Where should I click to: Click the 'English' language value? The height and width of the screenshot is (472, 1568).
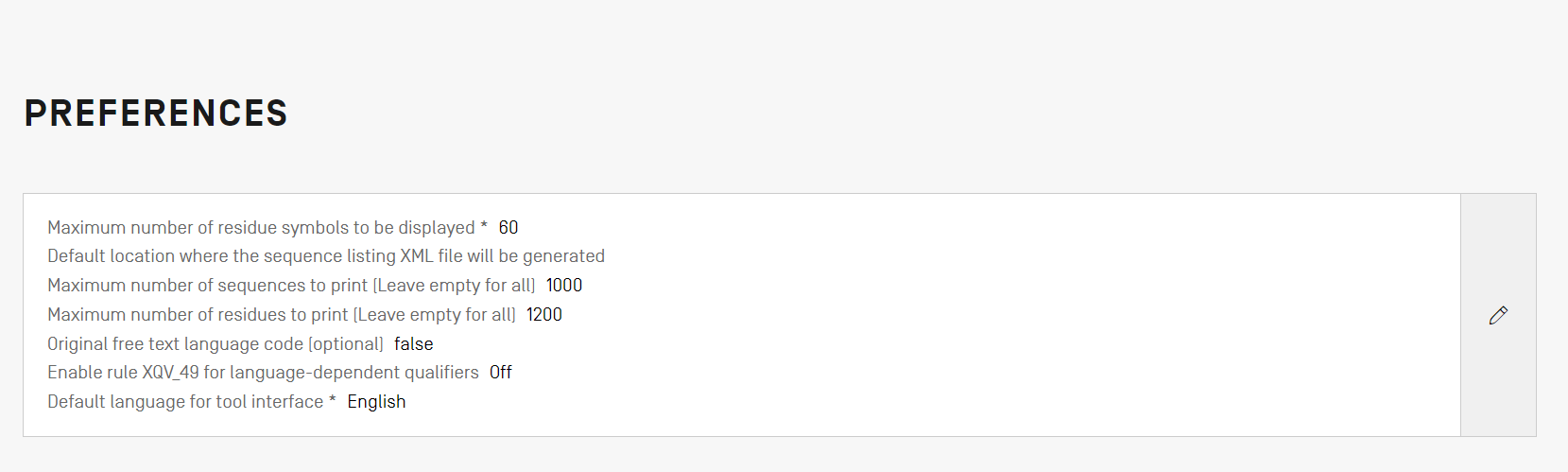point(376,402)
